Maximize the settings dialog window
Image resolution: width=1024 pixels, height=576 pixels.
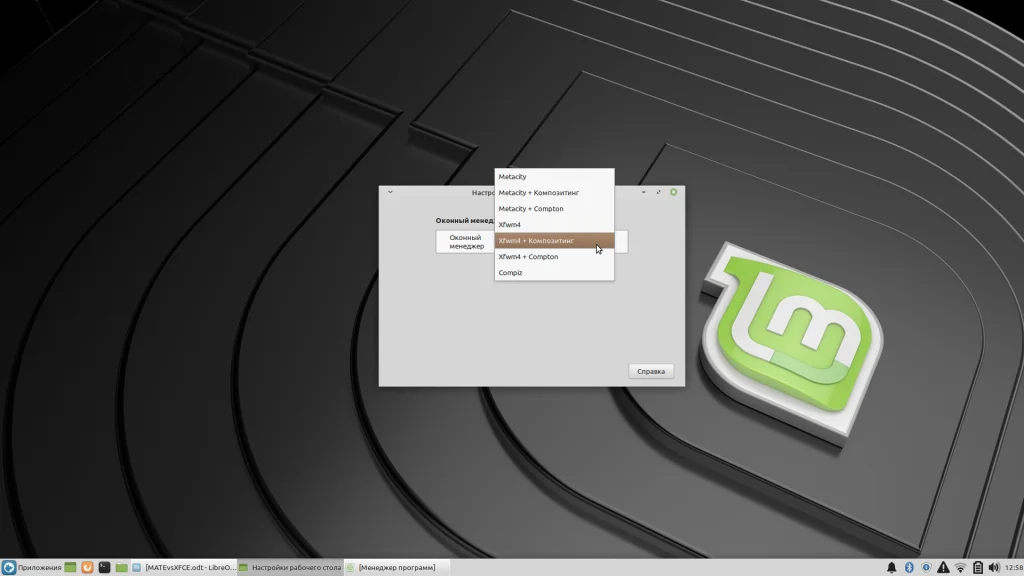pyautogui.click(x=658, y=192)
